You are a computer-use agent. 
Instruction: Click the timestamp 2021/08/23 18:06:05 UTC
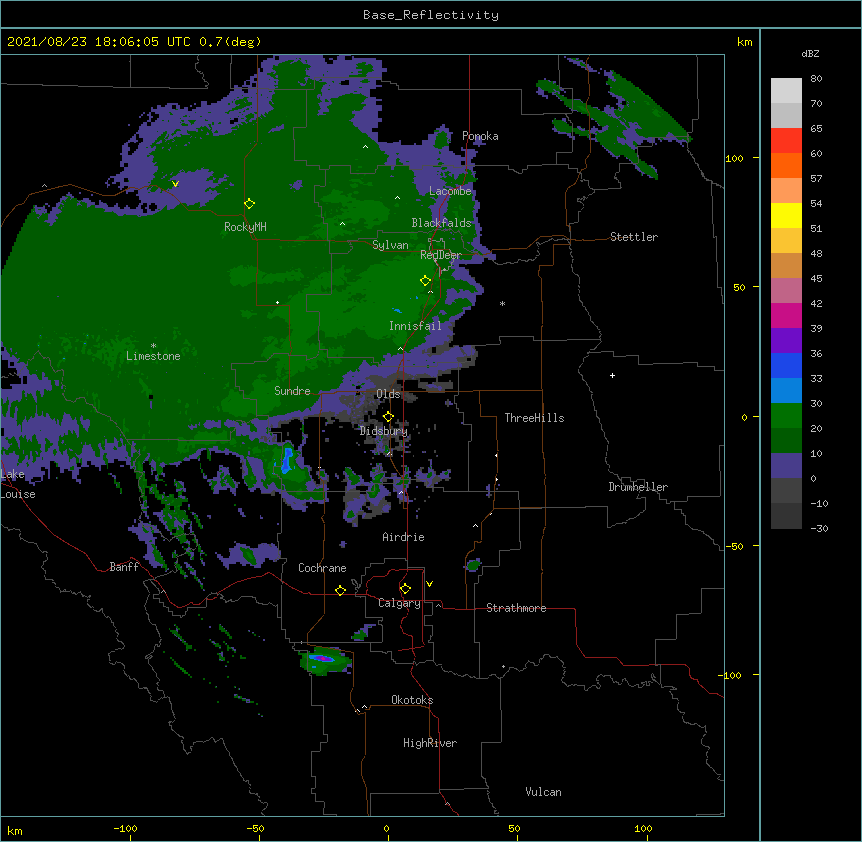99,42
